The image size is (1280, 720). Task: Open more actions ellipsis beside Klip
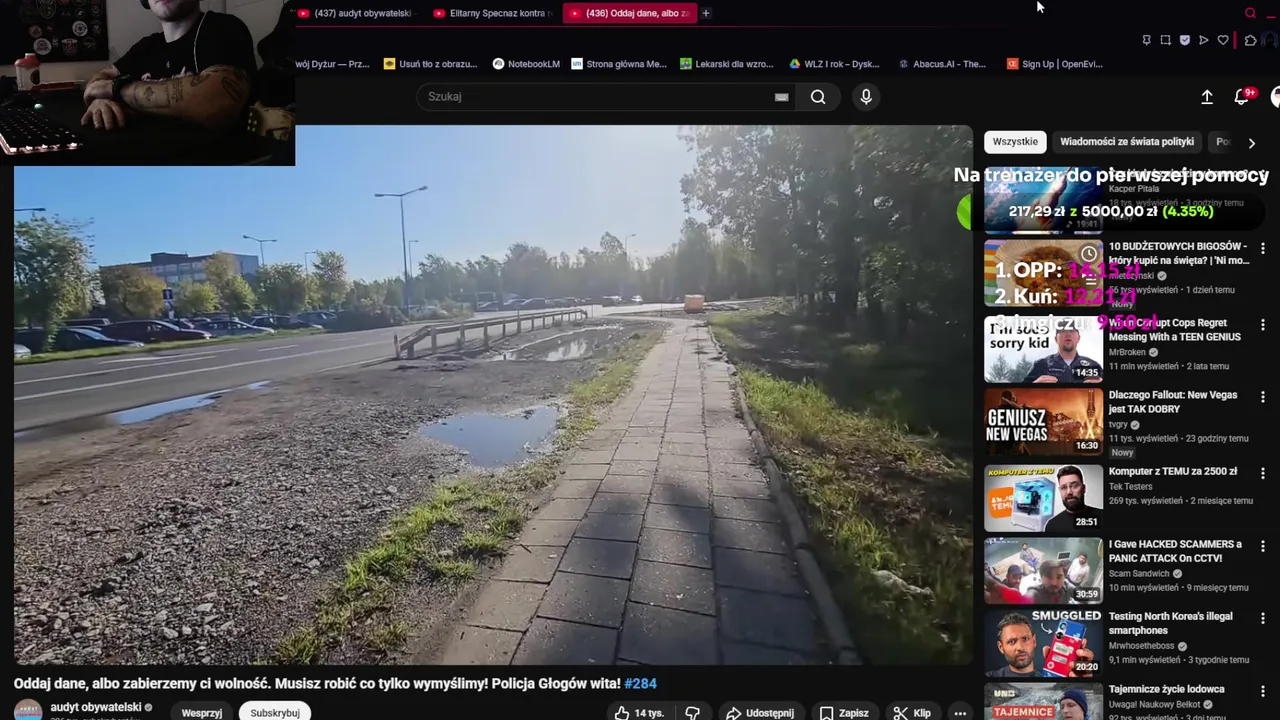pos(960,713)
